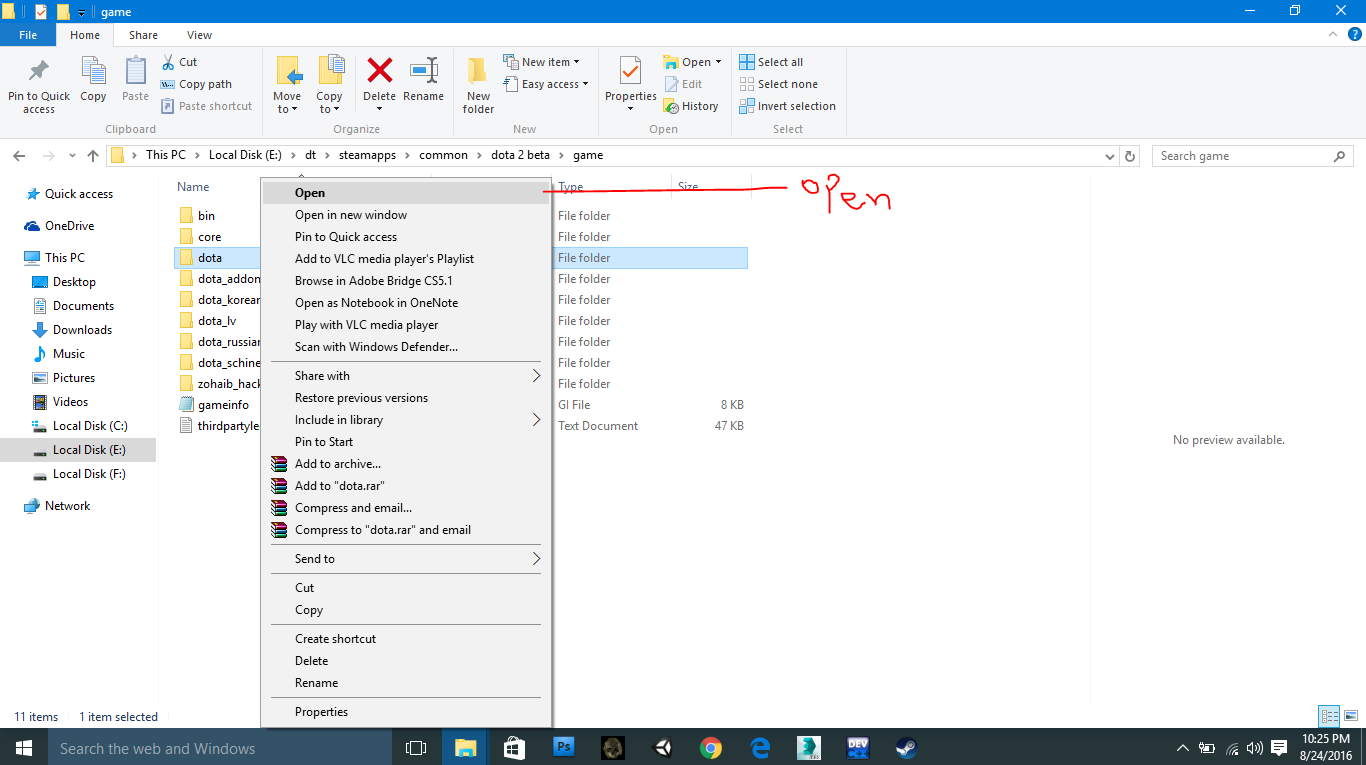Switch to the Share ribbon tab
Image resolution: width=1366 pixels, height=765 pixels.
[143, 35]
